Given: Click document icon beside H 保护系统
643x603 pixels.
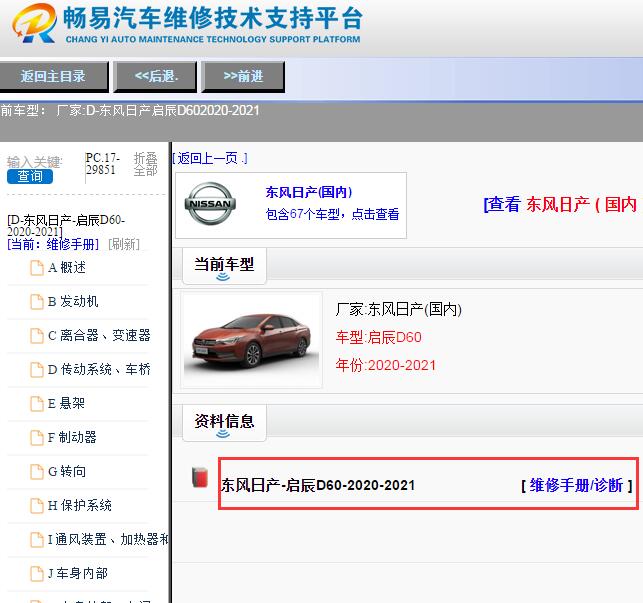Looking at the screenshot, I should click(37, 506).
